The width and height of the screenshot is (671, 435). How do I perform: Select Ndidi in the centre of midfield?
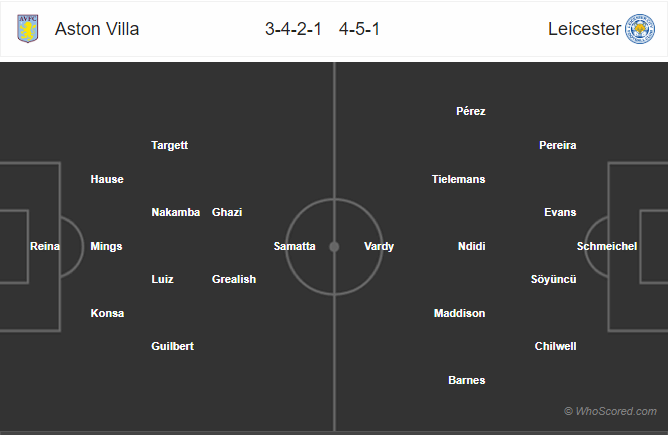tap(472, 246)
